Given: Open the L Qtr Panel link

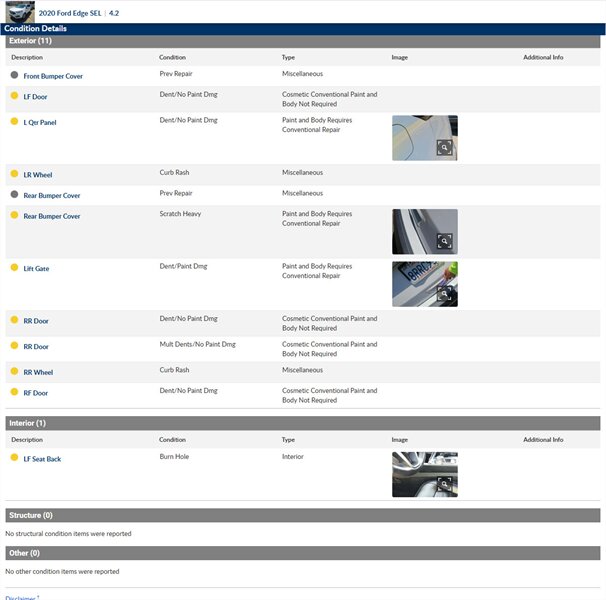Looking at the screenshot, I should tap(40, 123).
